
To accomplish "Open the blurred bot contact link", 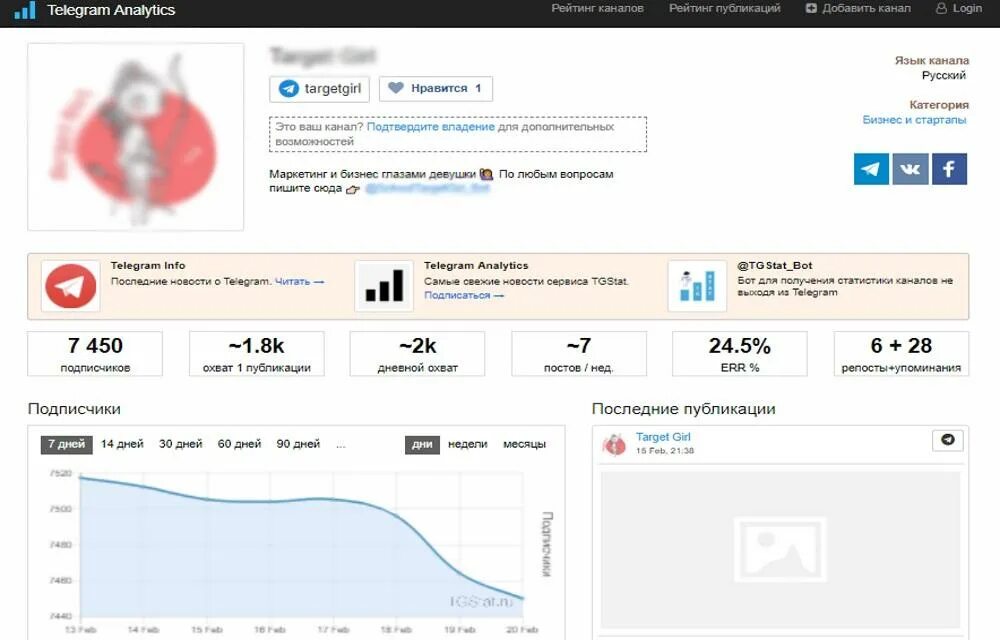I will tap(427, 189).
